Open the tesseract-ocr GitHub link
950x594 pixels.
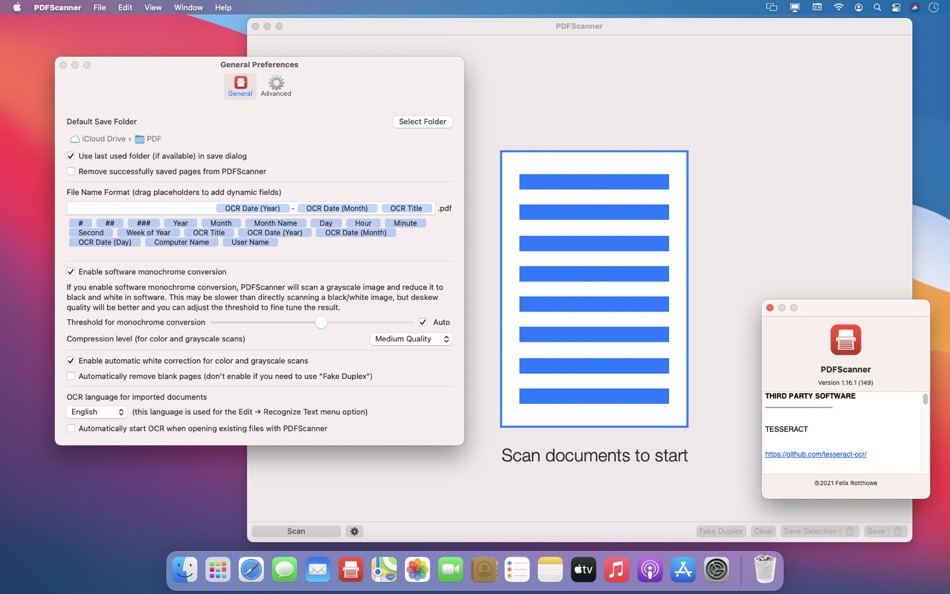coord(815,454)
